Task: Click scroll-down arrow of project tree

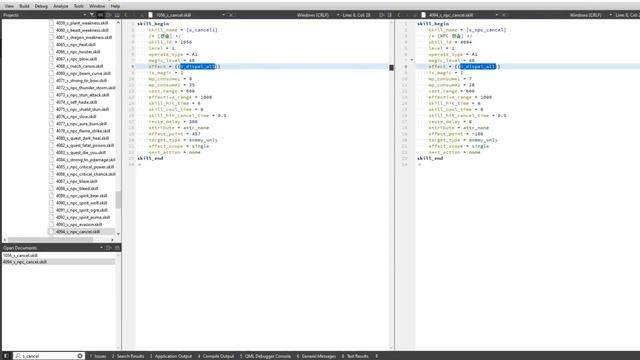Action: (x=118, y=234)
